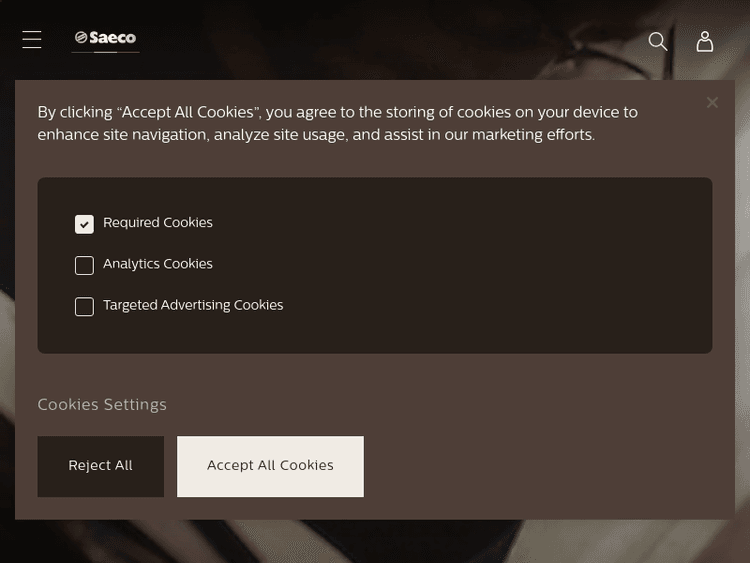The image size is (750, 563).
Task: Click the Saeco logo
Action: tap(105, 38)
